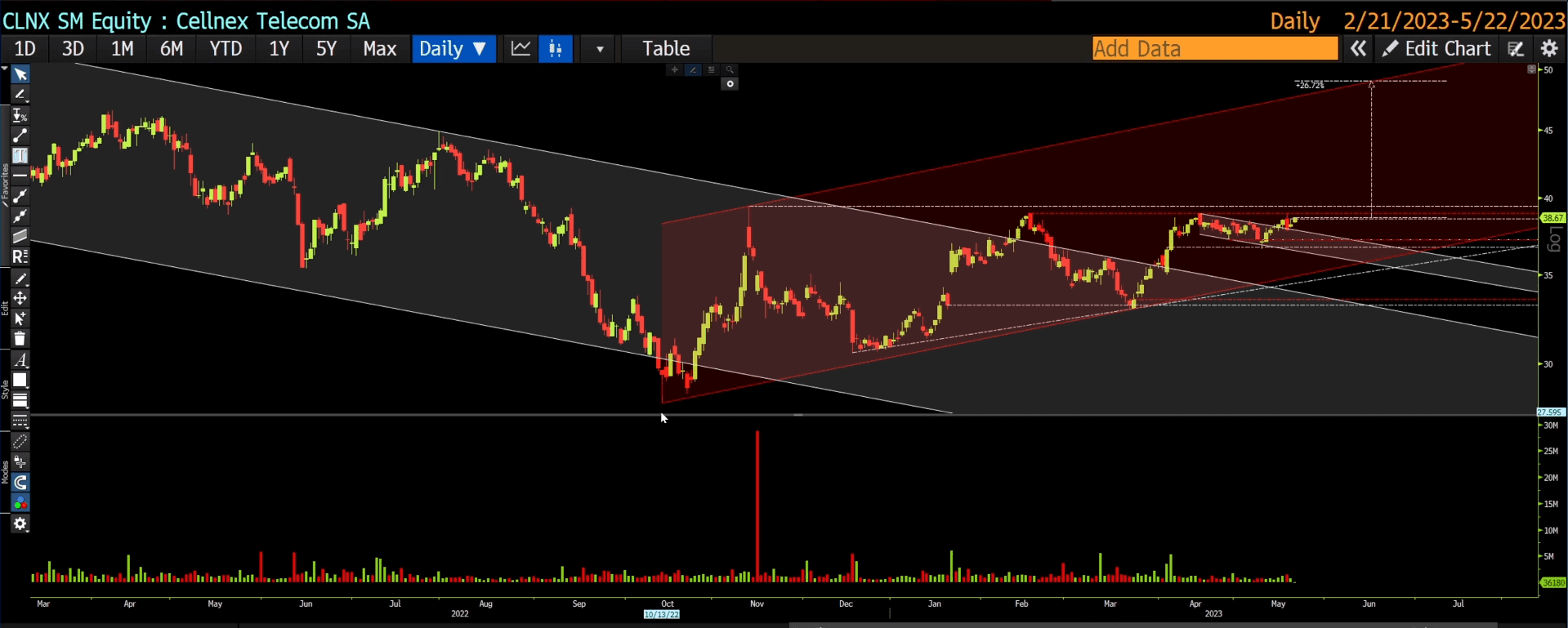Click the 10/13/22 date marker on axis
The width and height of the screenshot is (1568, 628).
click(x=662, y=614)
